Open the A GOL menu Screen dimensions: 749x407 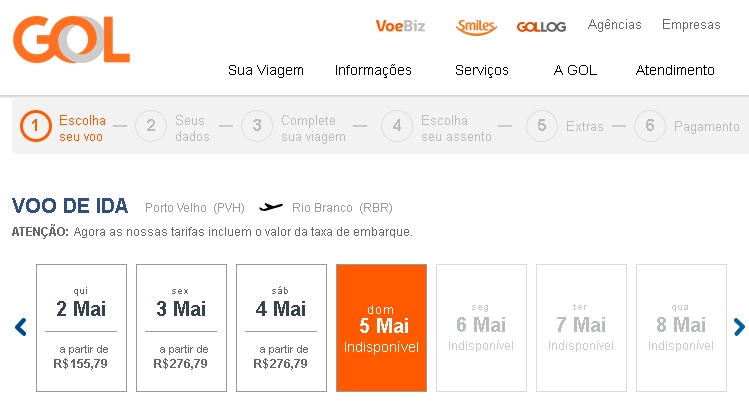pos(575,70)
